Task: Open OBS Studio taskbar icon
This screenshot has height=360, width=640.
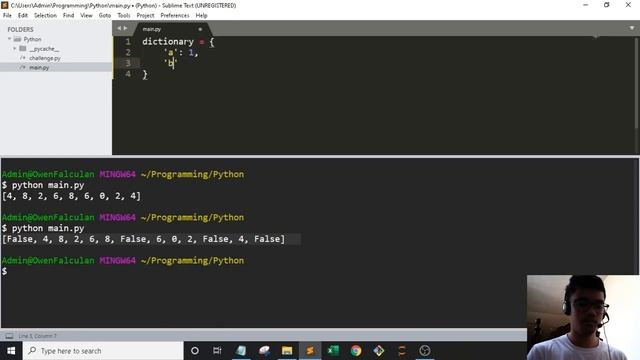Action: (x=425, y=351)
